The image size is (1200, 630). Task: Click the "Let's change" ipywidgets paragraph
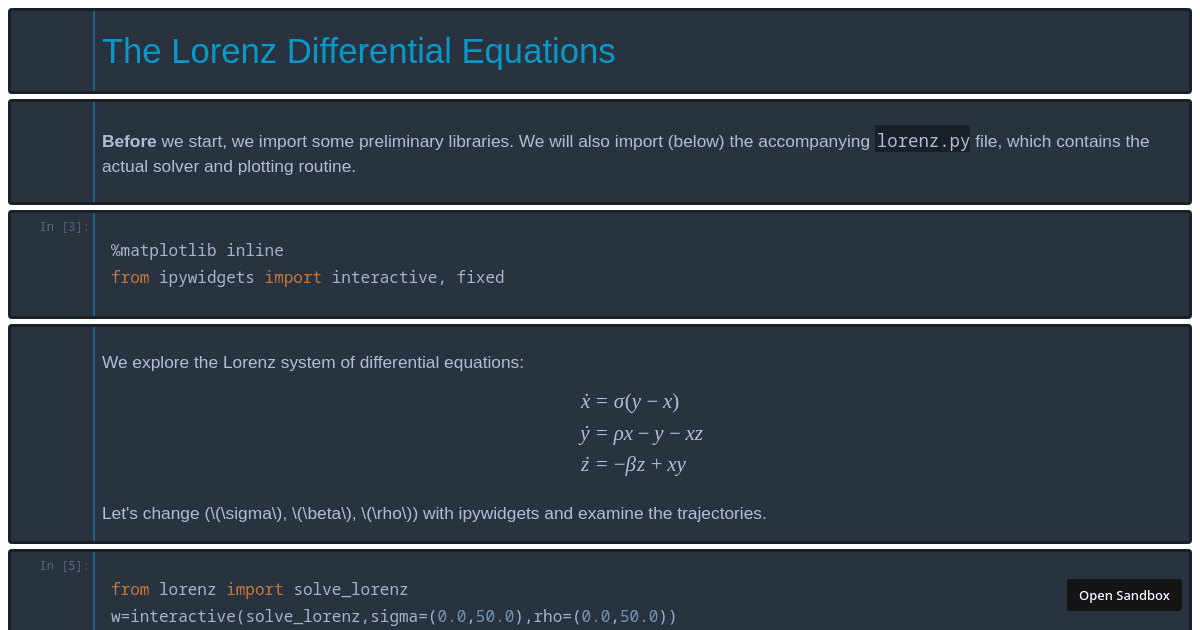[x=433, y=513]
